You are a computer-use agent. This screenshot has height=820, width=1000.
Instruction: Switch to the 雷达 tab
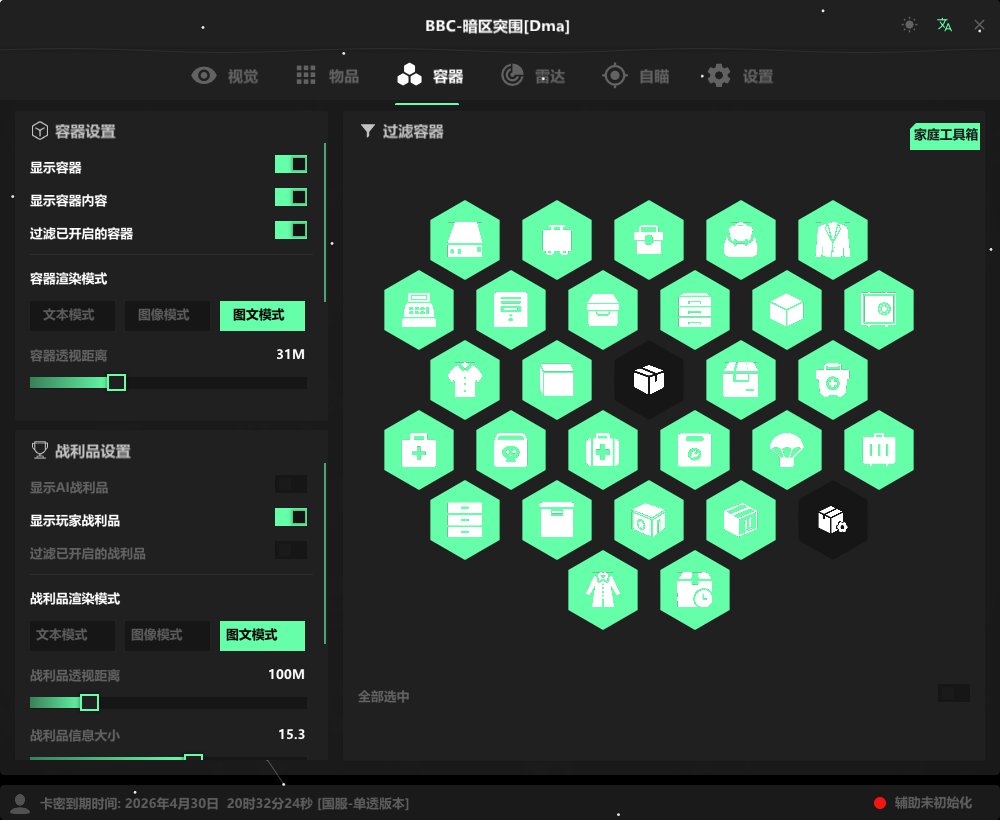point(535,75)
